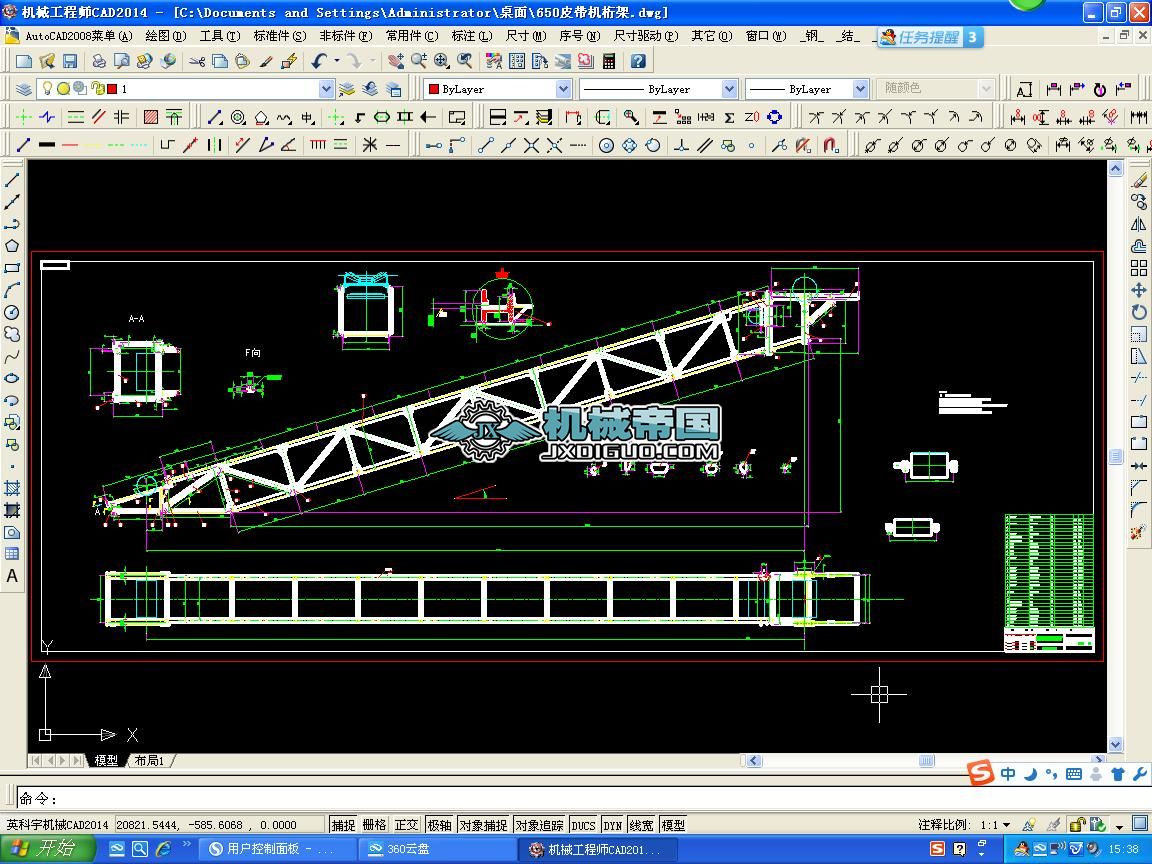Click the Match Properties brush icon
Screen dimensions: 1152x864
(x=265, y=61)
